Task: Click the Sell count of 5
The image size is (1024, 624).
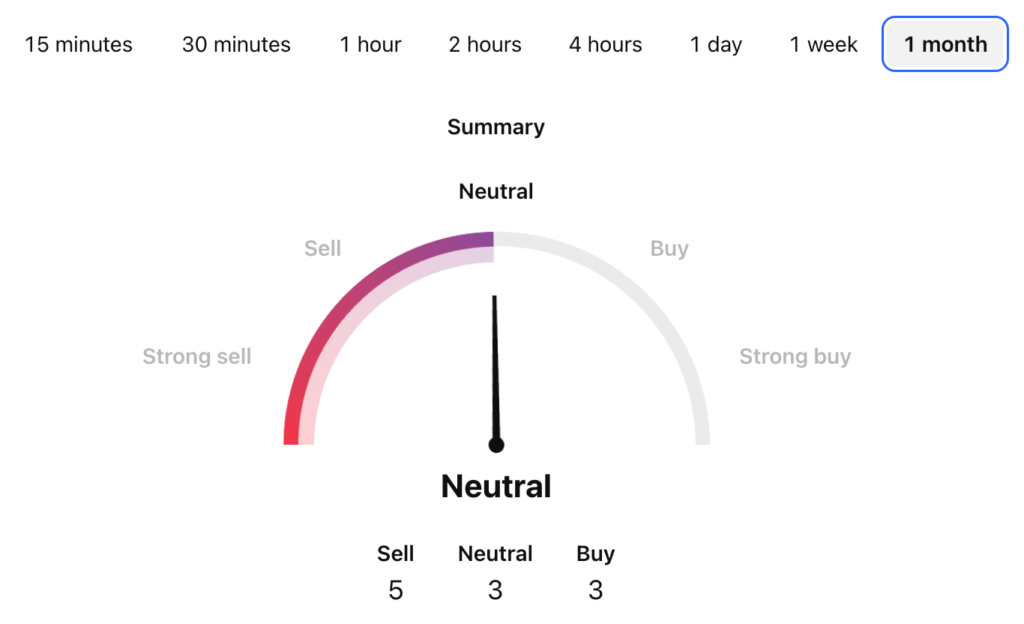Action: click(x=396, y=590)
